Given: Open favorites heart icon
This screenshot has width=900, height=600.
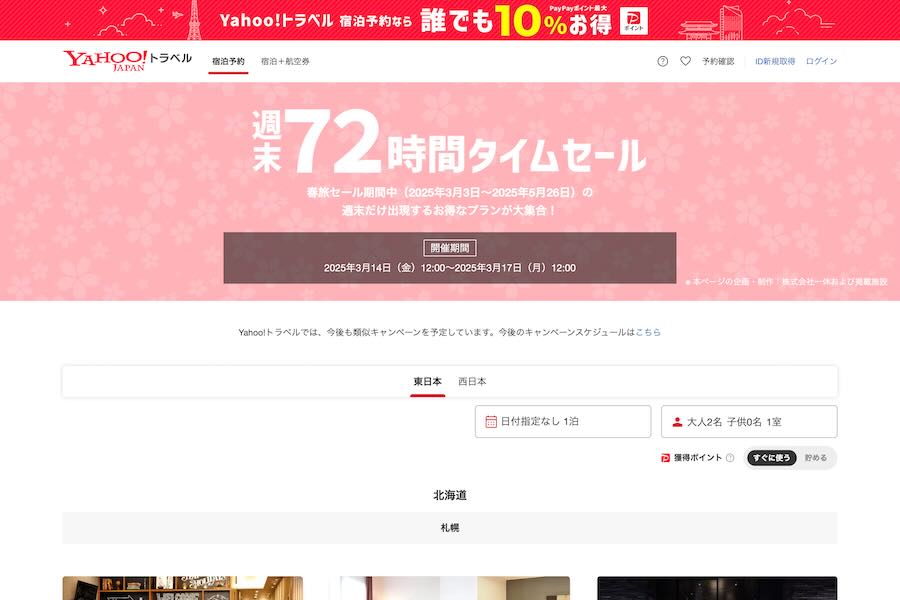Looking at the screenshot, I should [685, 61].
